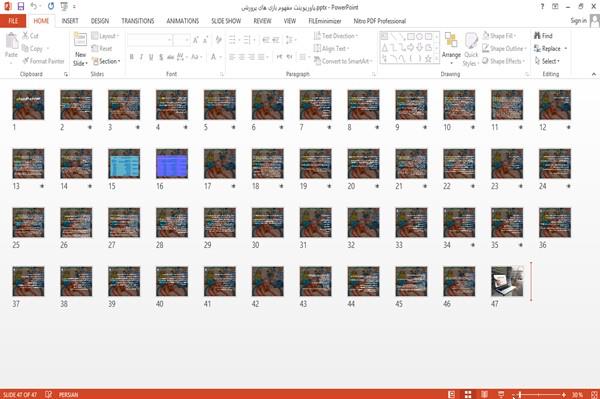Open the Align Text dropdown
The width and height of the screenshot is (600, 399).
coord(331,49)
